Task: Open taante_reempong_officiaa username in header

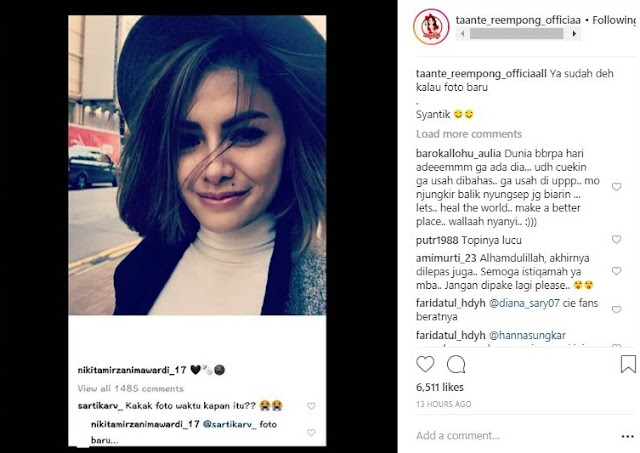Action: 518,20
